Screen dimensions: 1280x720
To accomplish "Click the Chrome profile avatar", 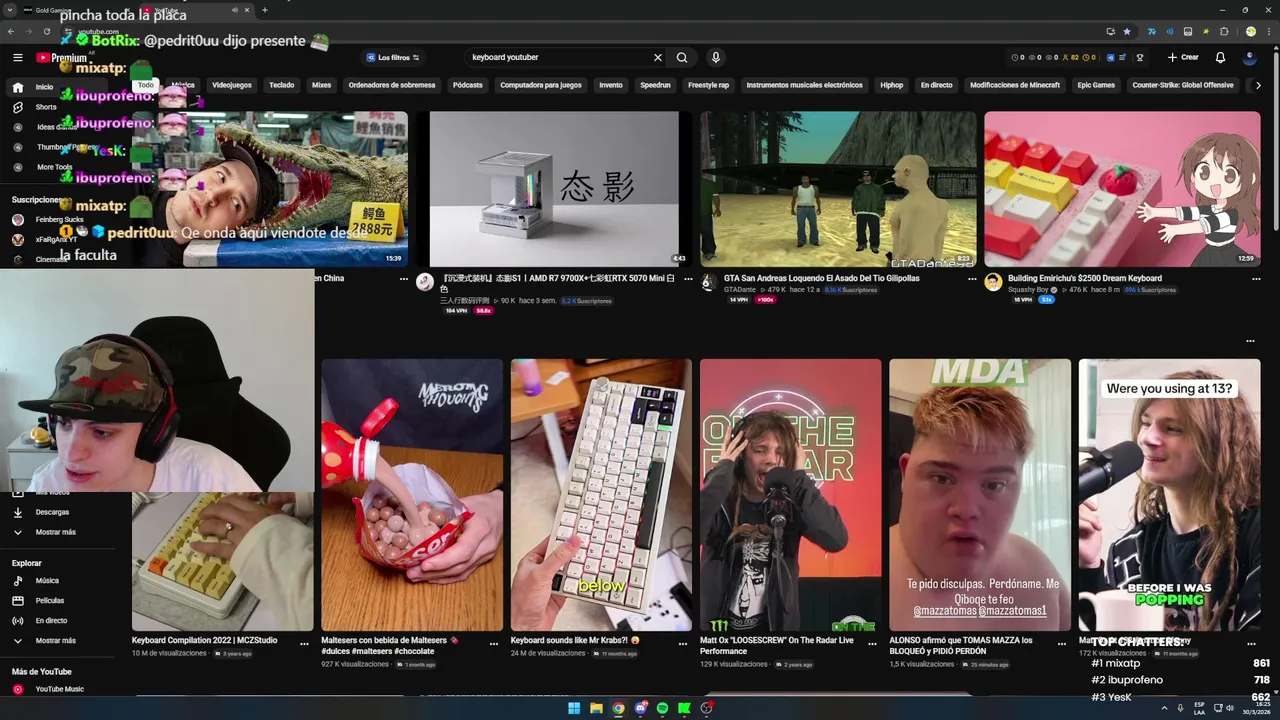I will (1250, 31).
